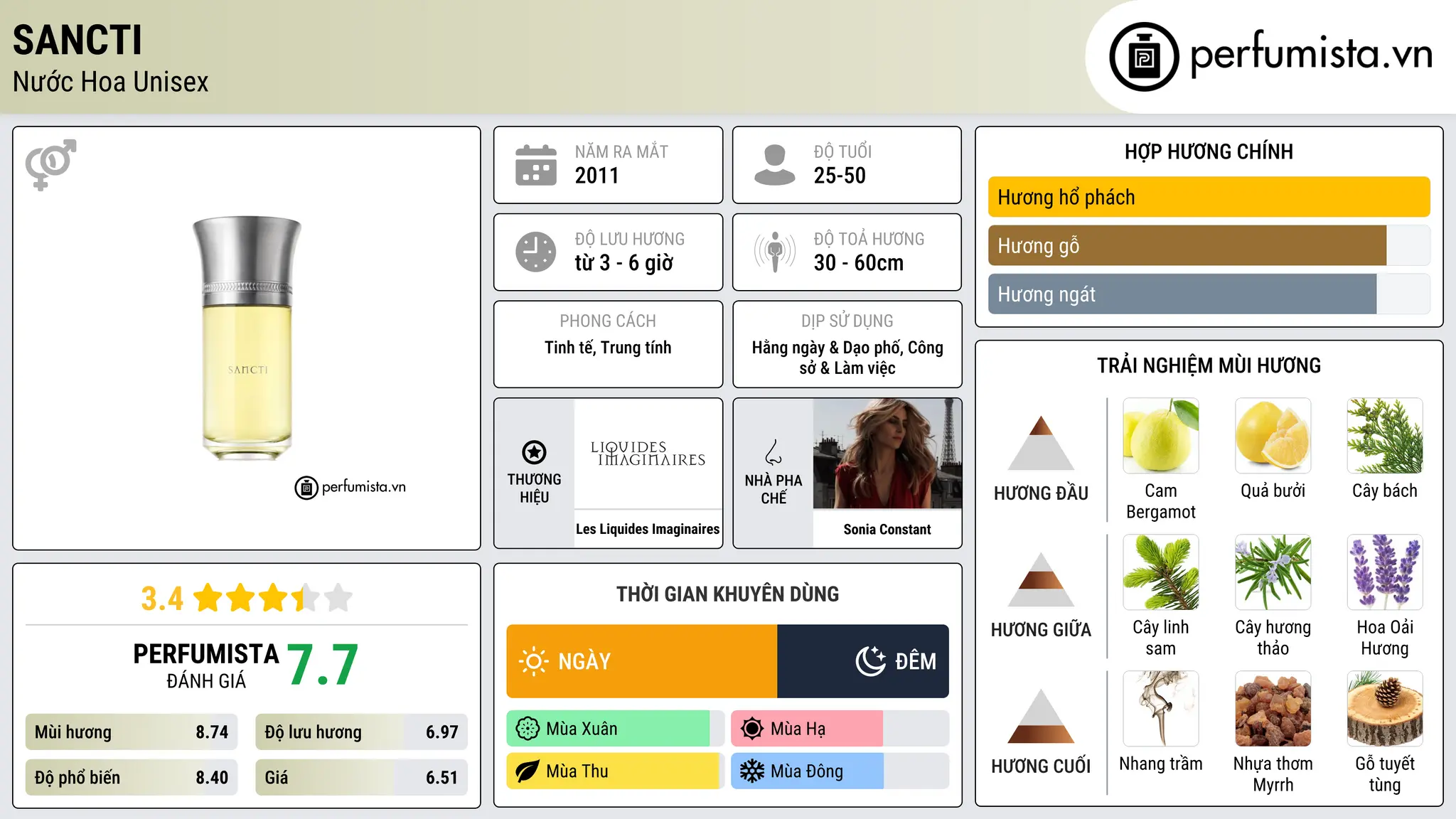Viewport: 1456px width, 819px height.
Task: Click the green Mùa Xuân season bar
Action: pyautogui.click(x=609, y=729)
